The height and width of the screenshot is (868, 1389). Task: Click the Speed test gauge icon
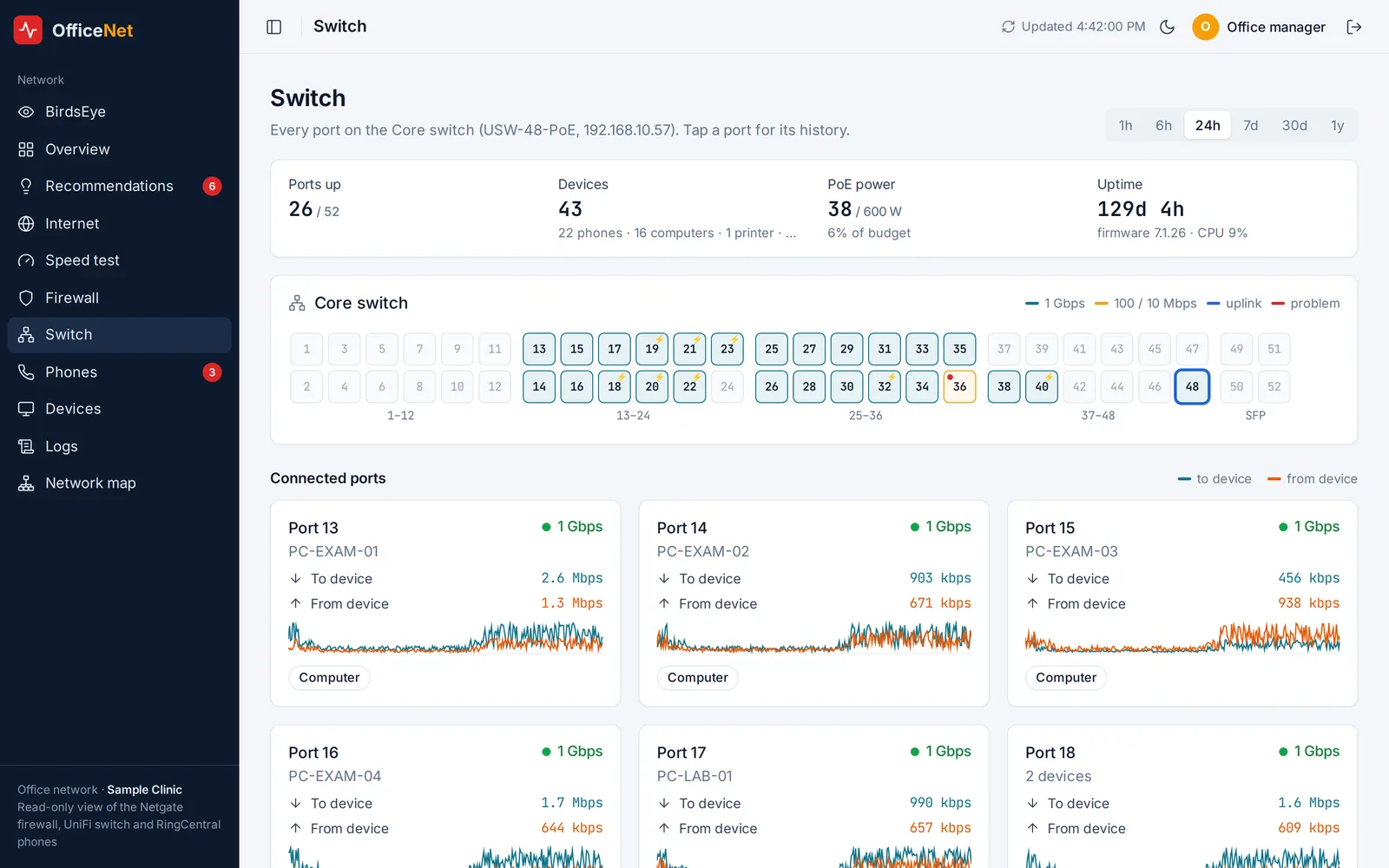point(26,260)
